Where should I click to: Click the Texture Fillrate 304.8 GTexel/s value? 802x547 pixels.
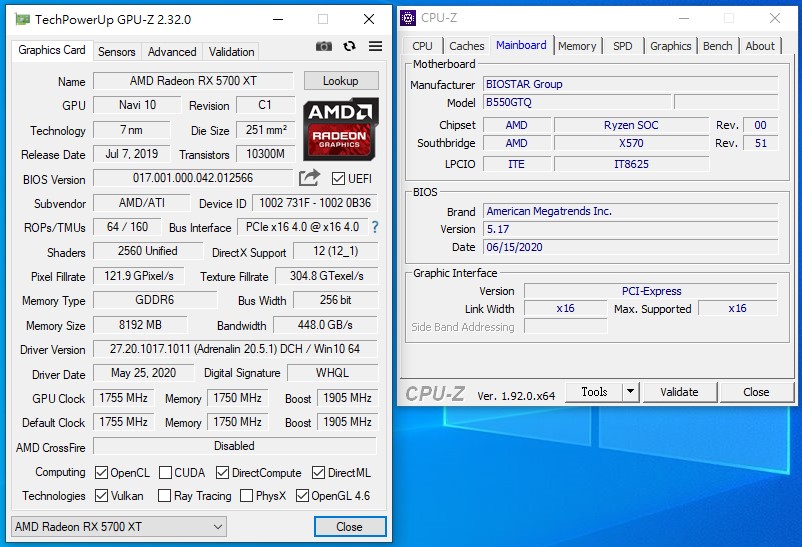[327, 276]
